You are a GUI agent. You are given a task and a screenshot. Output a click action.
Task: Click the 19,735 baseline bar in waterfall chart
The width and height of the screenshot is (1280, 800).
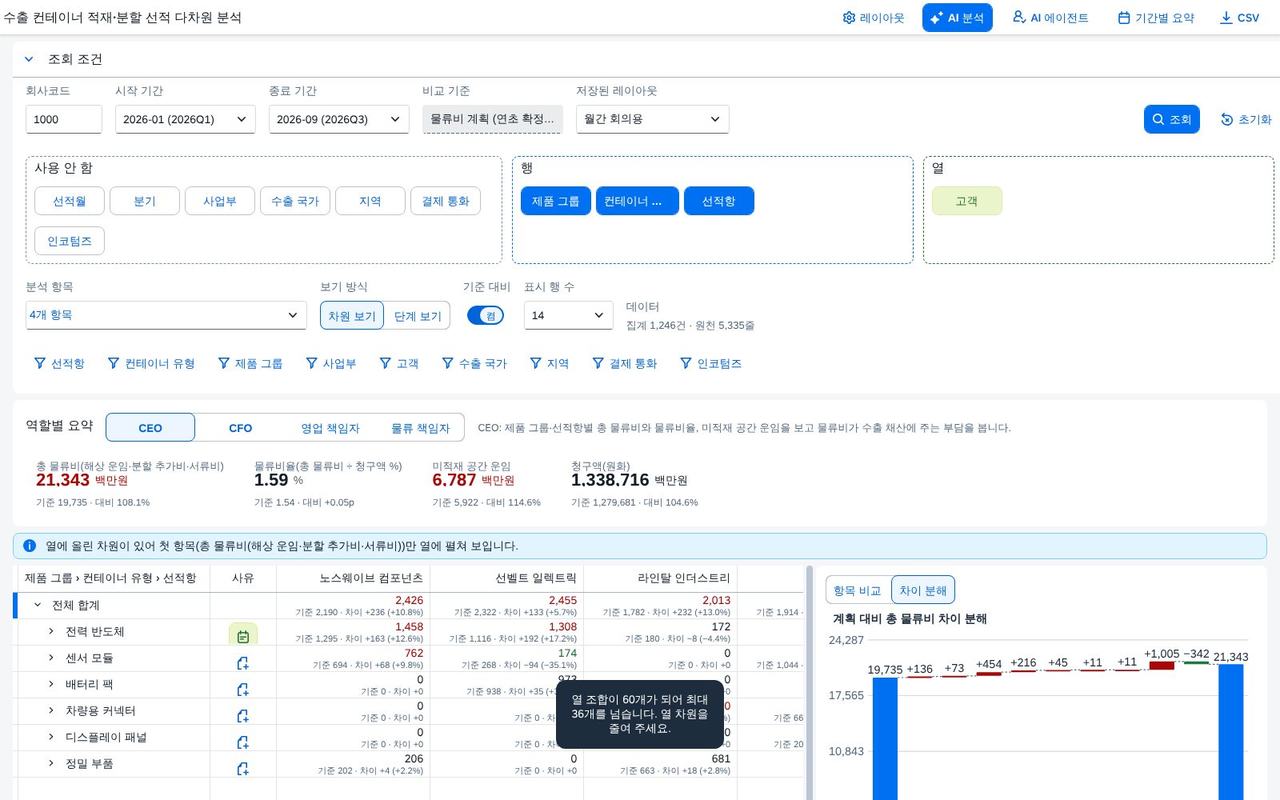coord(885,739)
